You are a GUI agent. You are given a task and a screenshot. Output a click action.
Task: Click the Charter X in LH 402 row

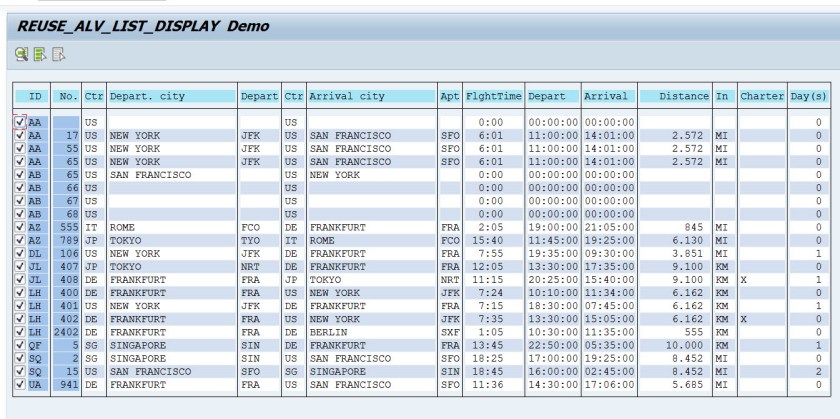(744, 319)
